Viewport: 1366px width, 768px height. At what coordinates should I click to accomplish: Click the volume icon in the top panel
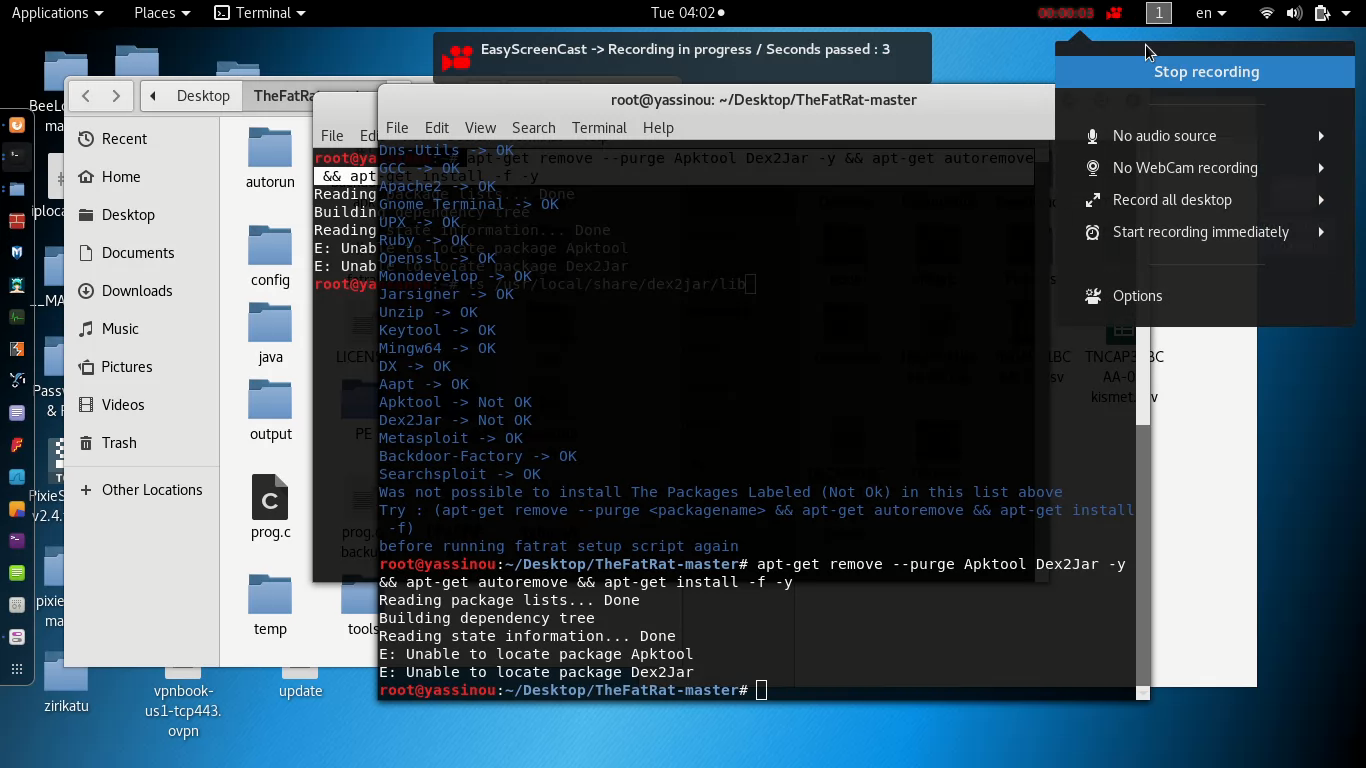click(x=1295, y=13)
